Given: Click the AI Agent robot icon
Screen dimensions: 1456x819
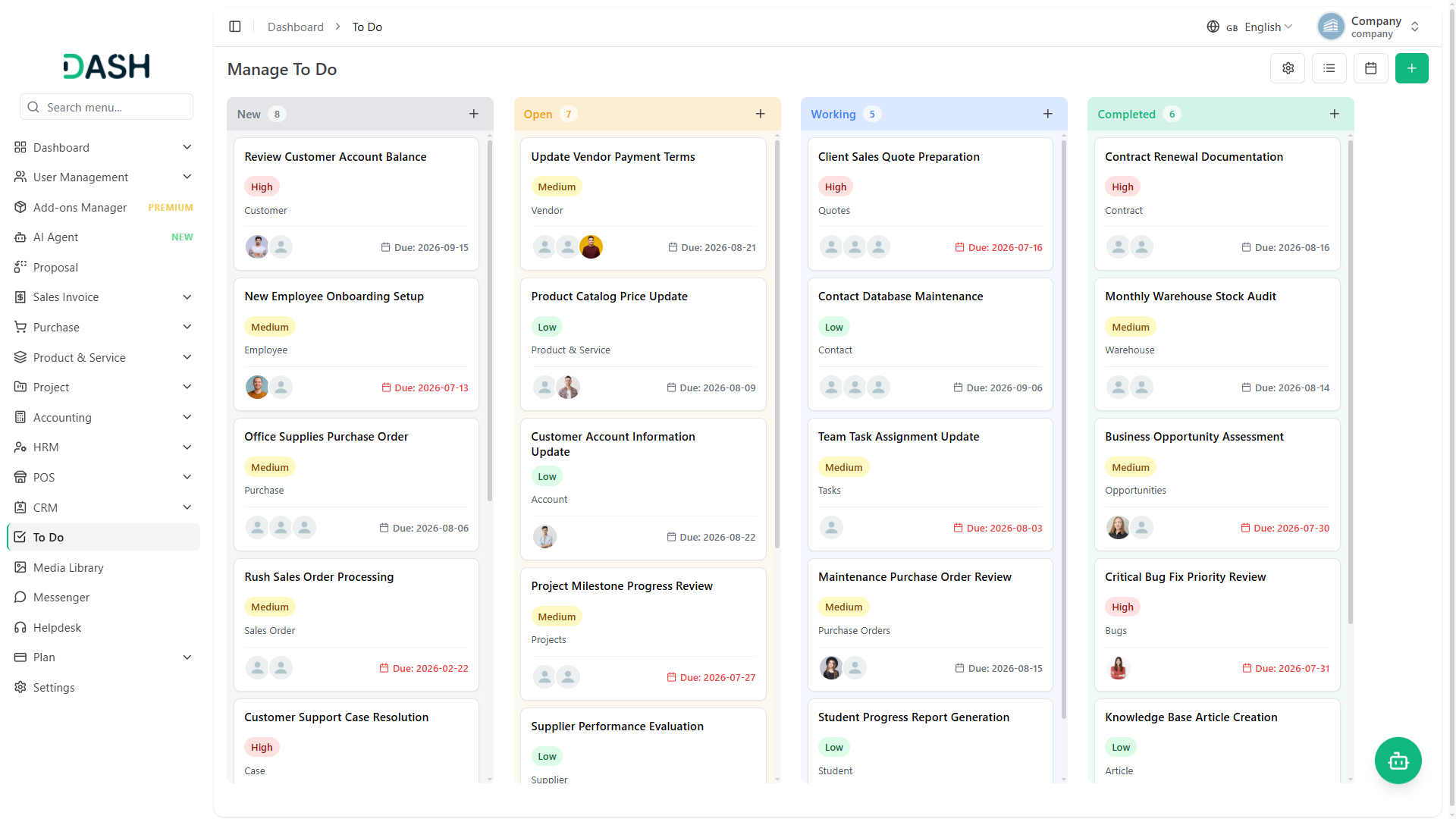Looking at the screenshot, I should point(20,237).
